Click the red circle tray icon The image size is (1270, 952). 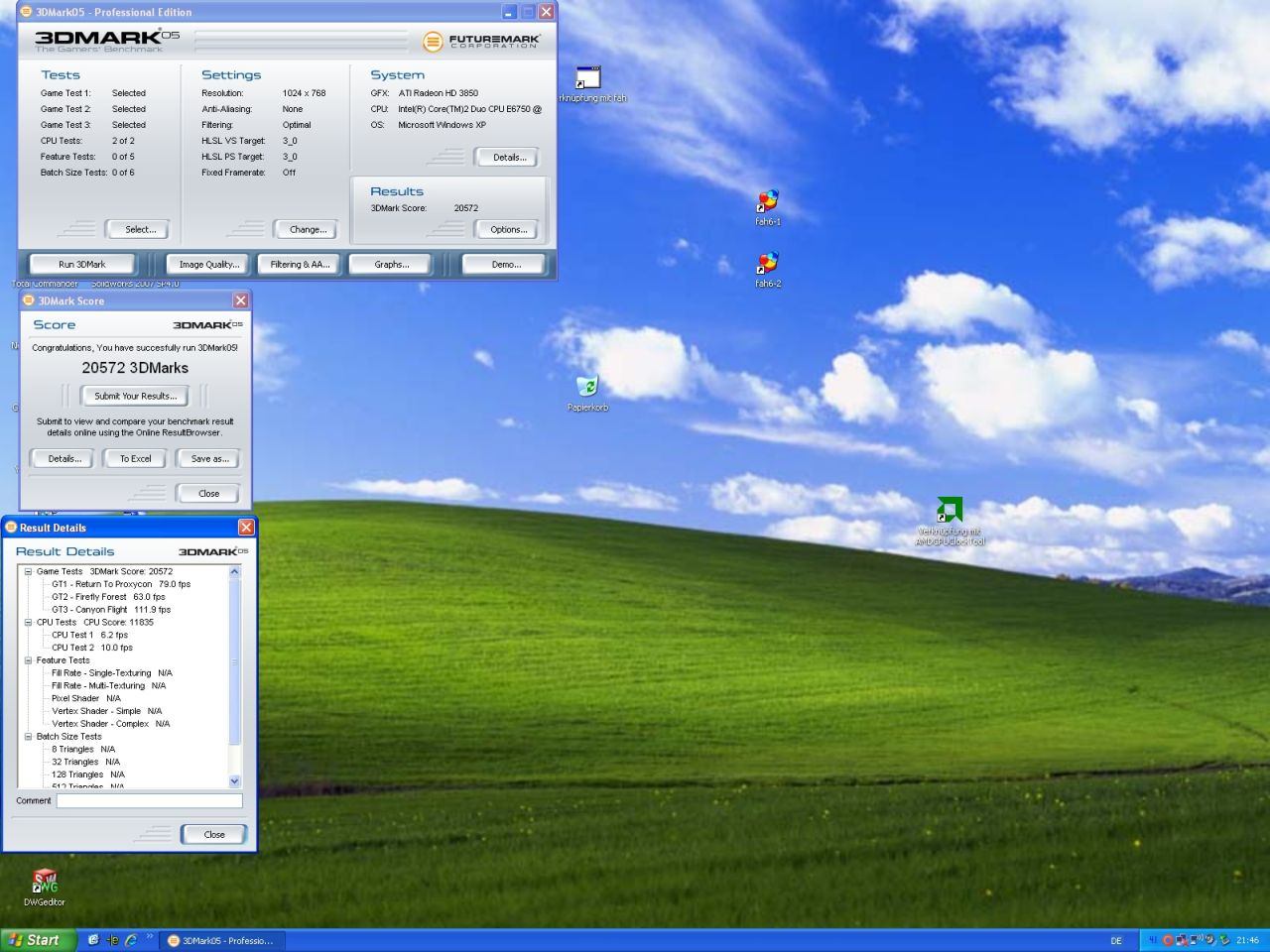[1168, 940]
